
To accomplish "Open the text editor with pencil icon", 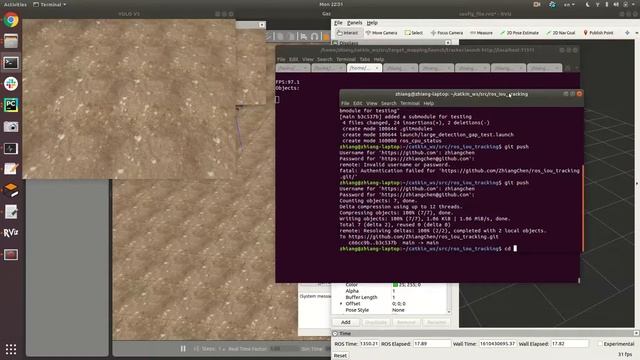I will 11,169.
